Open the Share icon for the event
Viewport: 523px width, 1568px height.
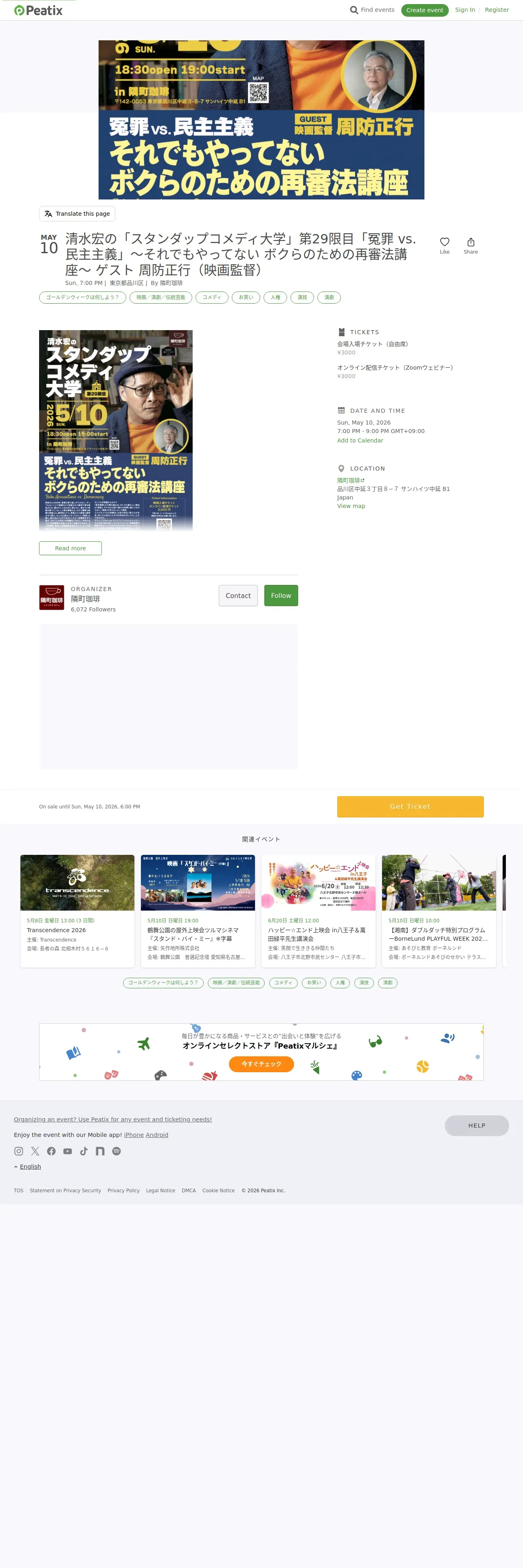470,242
